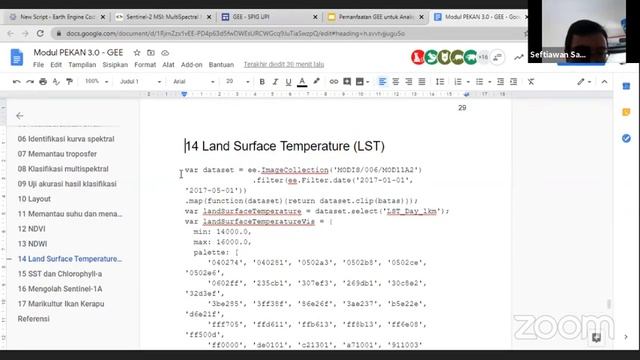Toggle italic formatting
Viewport: 640px width, 360px height.
click(275, 82)
